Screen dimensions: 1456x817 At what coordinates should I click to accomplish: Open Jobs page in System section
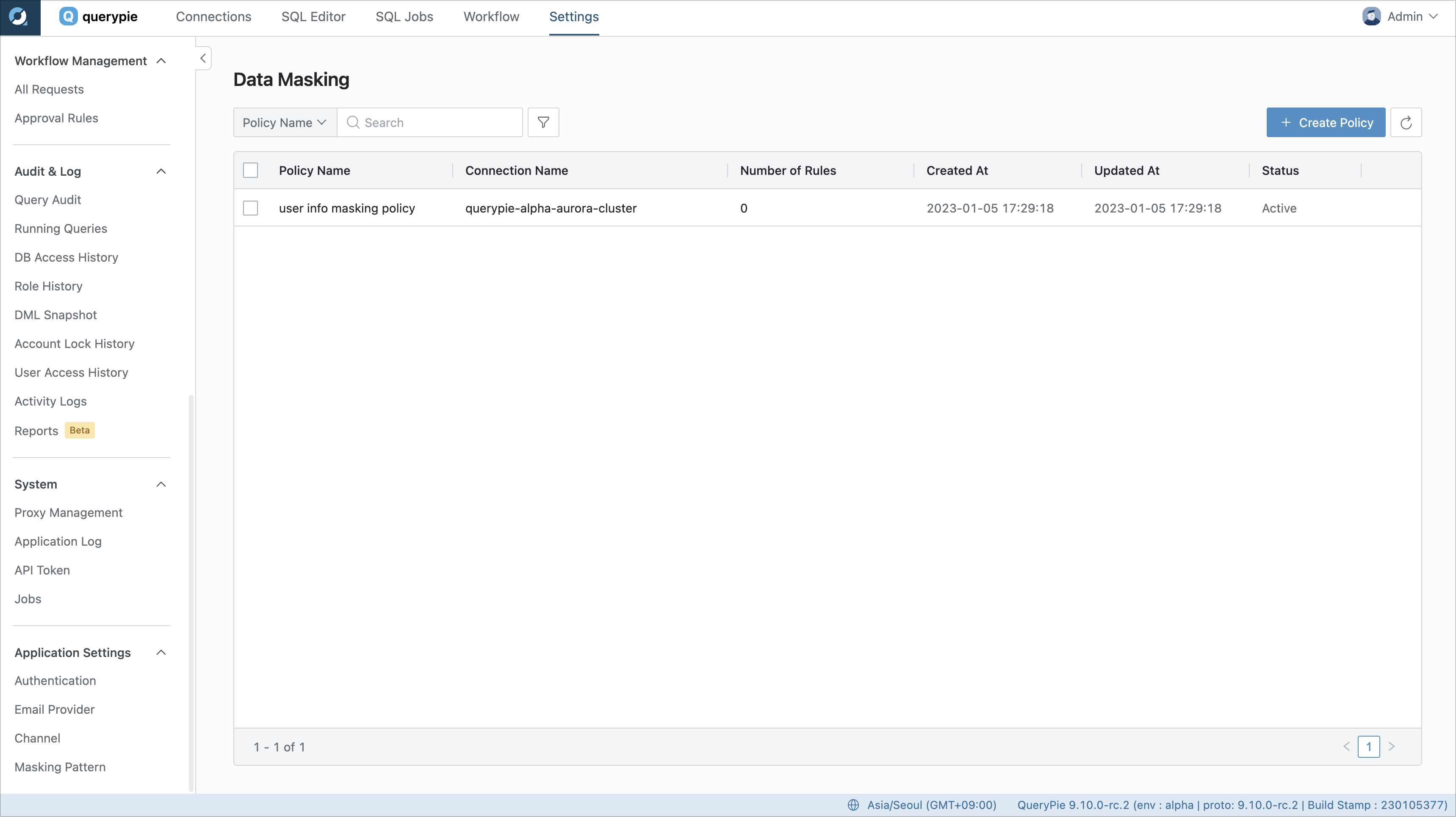(x=28, y=599)
